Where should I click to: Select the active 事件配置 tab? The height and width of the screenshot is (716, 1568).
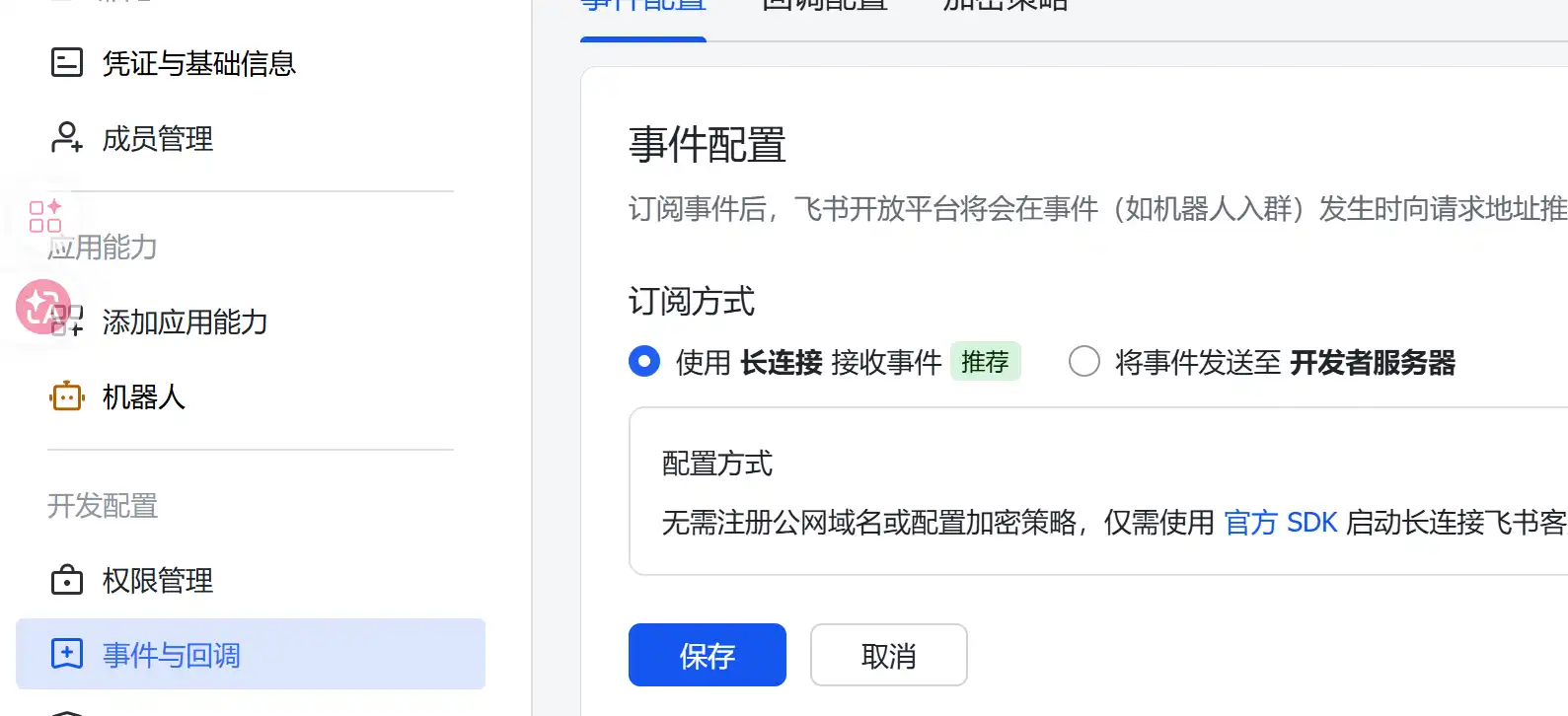[x=642, y=6]
